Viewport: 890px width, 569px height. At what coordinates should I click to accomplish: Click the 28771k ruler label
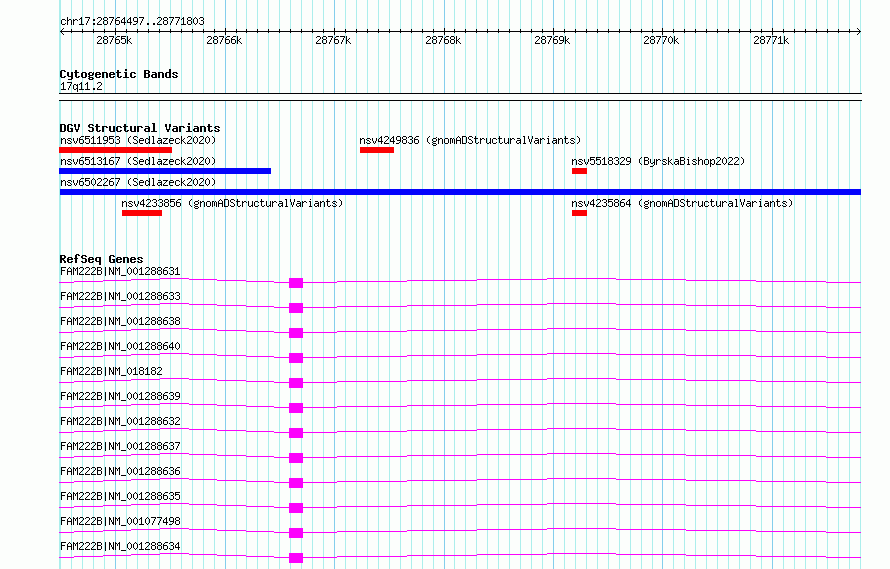pyautogui.click(x=771, y=40)
